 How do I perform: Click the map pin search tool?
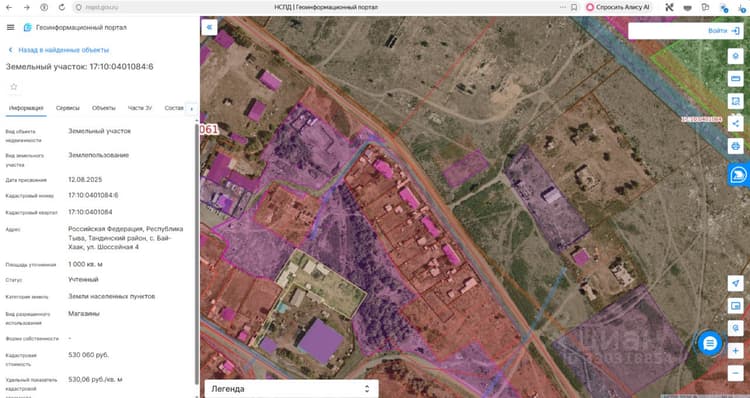[735, 328]
